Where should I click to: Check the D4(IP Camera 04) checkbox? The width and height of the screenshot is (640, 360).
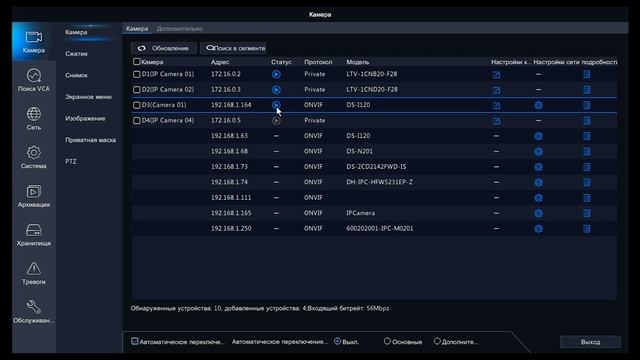[136, 121]
